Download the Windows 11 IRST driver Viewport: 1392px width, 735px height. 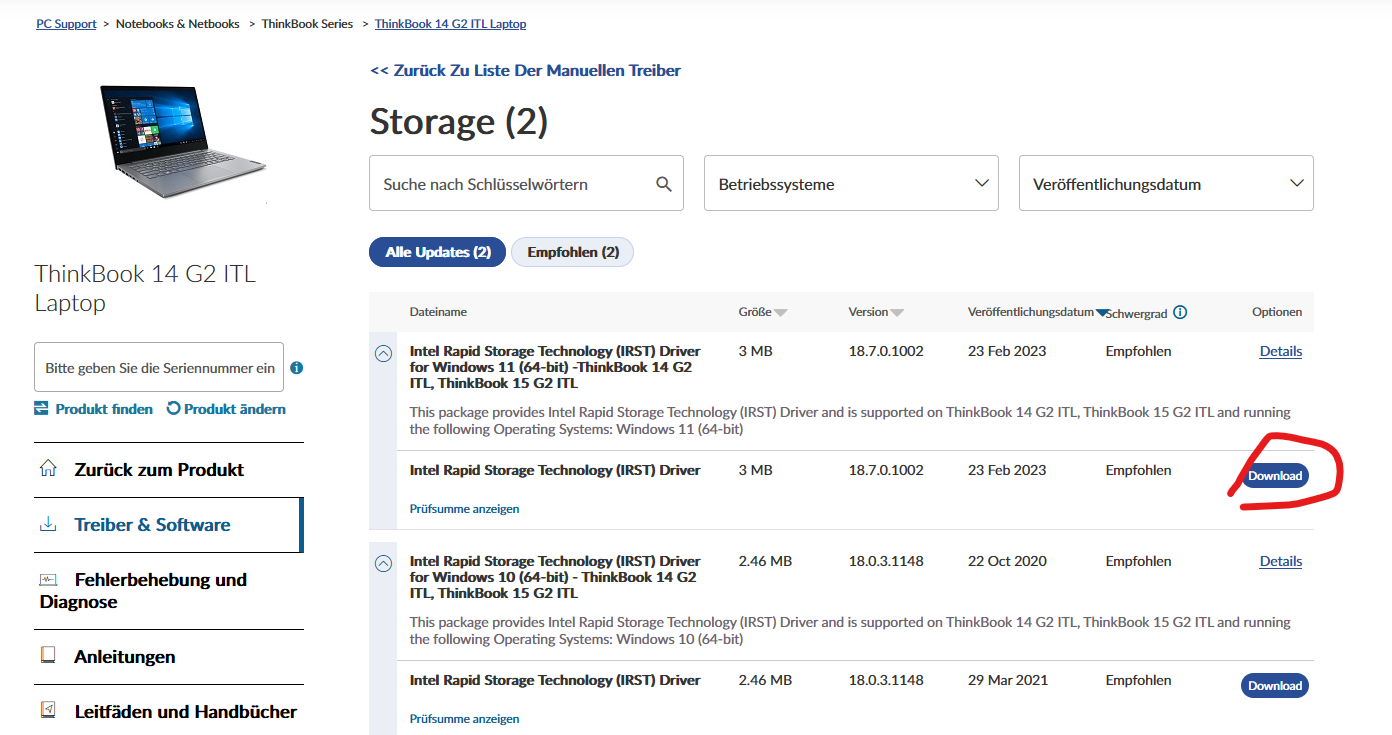pos(1275,476)
